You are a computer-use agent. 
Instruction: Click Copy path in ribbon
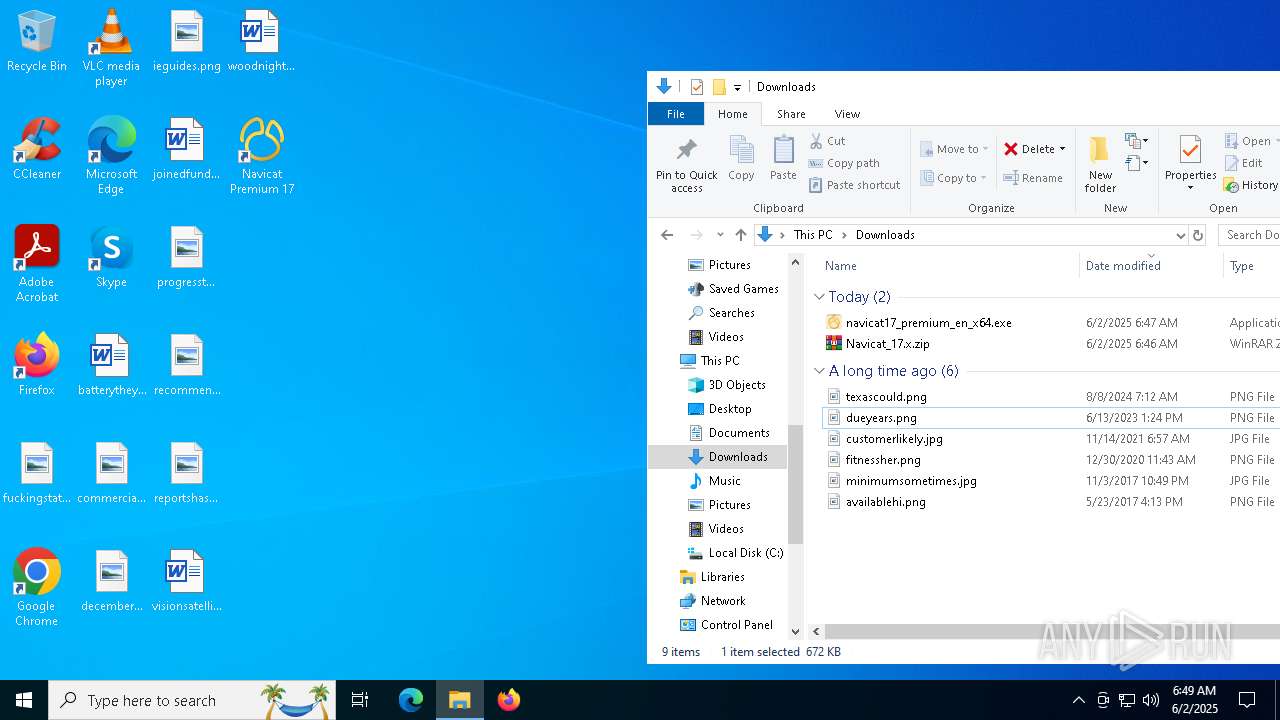click(844, 163)
